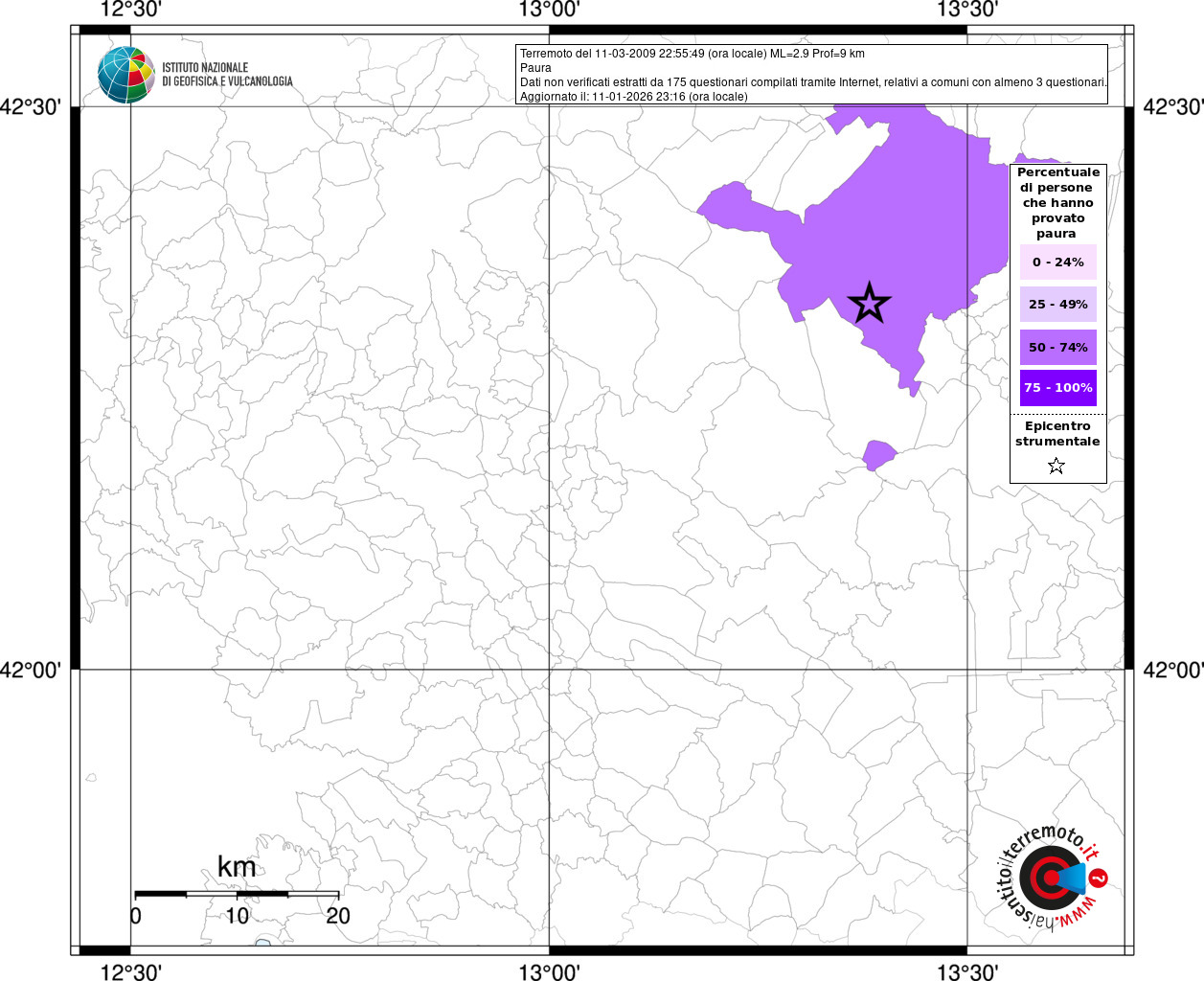Viewport: 1204px width, 981px height.
Task: Click the INGV globe logo
Action: click(126, 75)
